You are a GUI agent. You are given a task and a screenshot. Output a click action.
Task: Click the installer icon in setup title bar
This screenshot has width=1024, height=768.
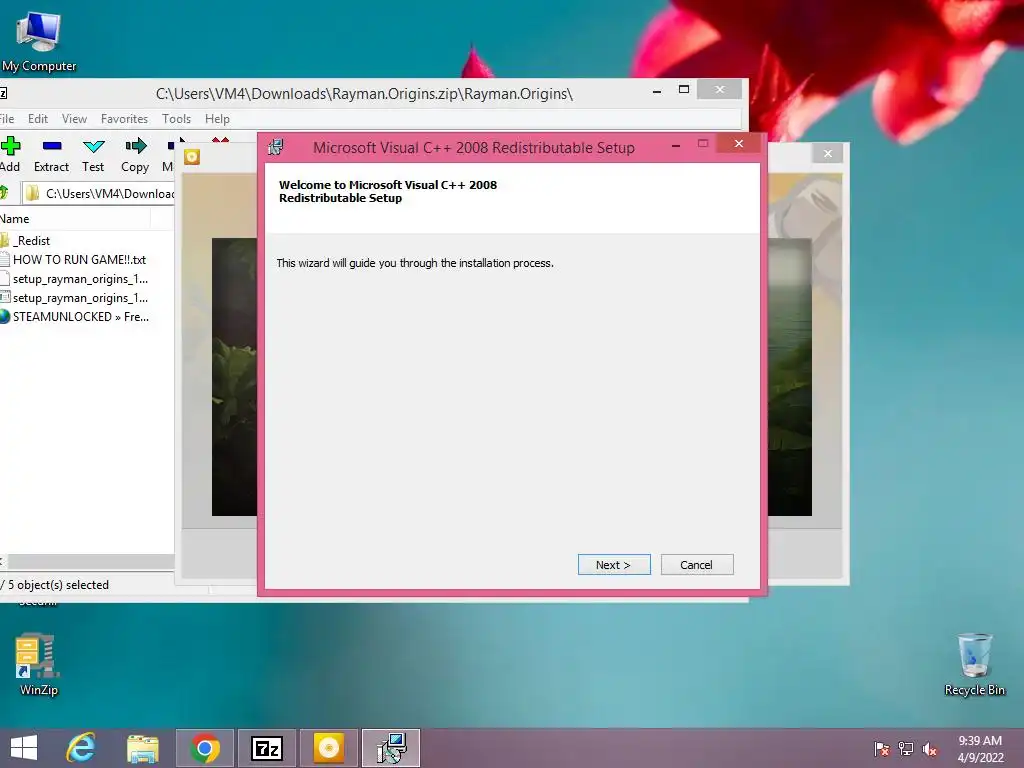tap(276, 147)
